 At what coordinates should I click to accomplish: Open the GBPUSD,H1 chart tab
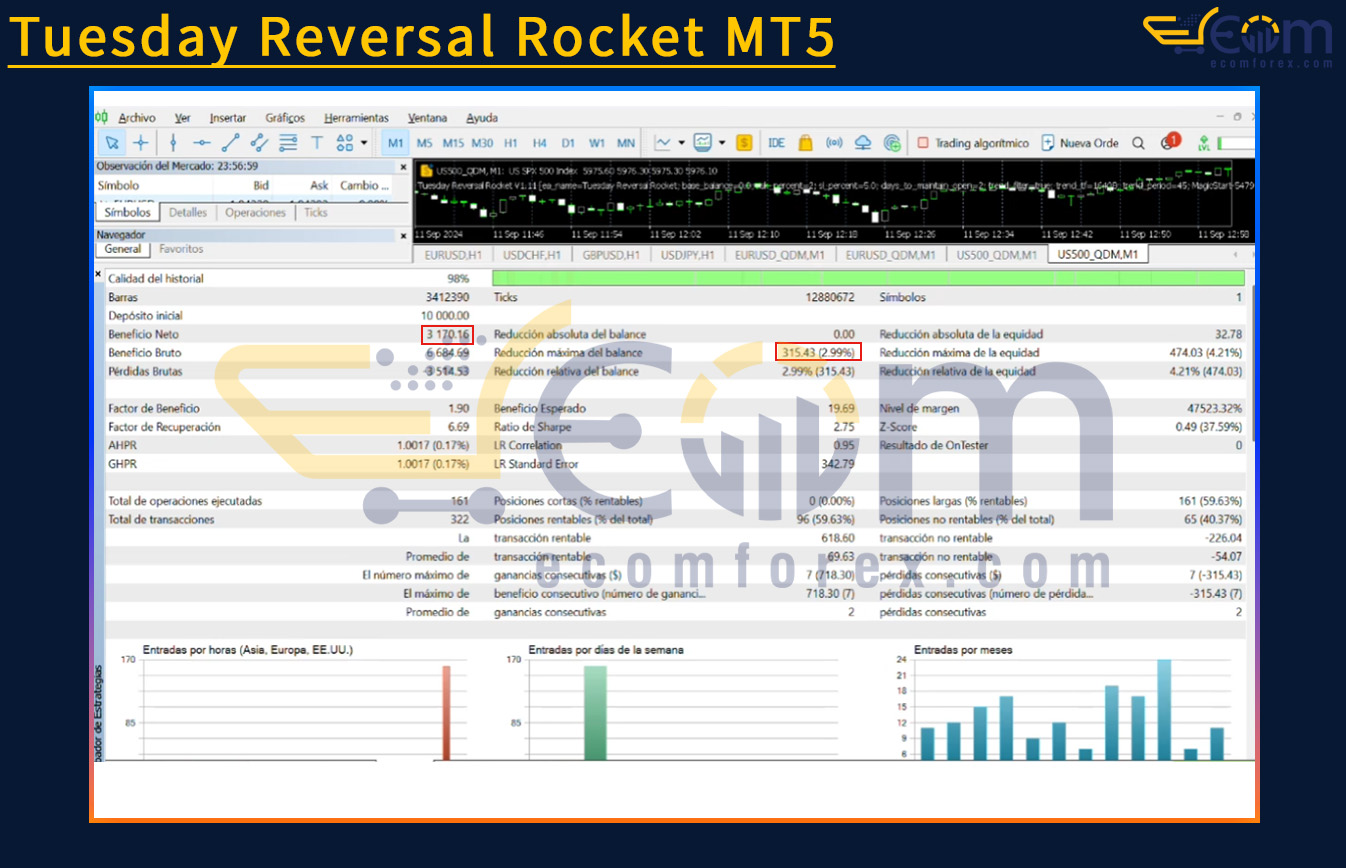pyautogui.click(x=609, y=255)
